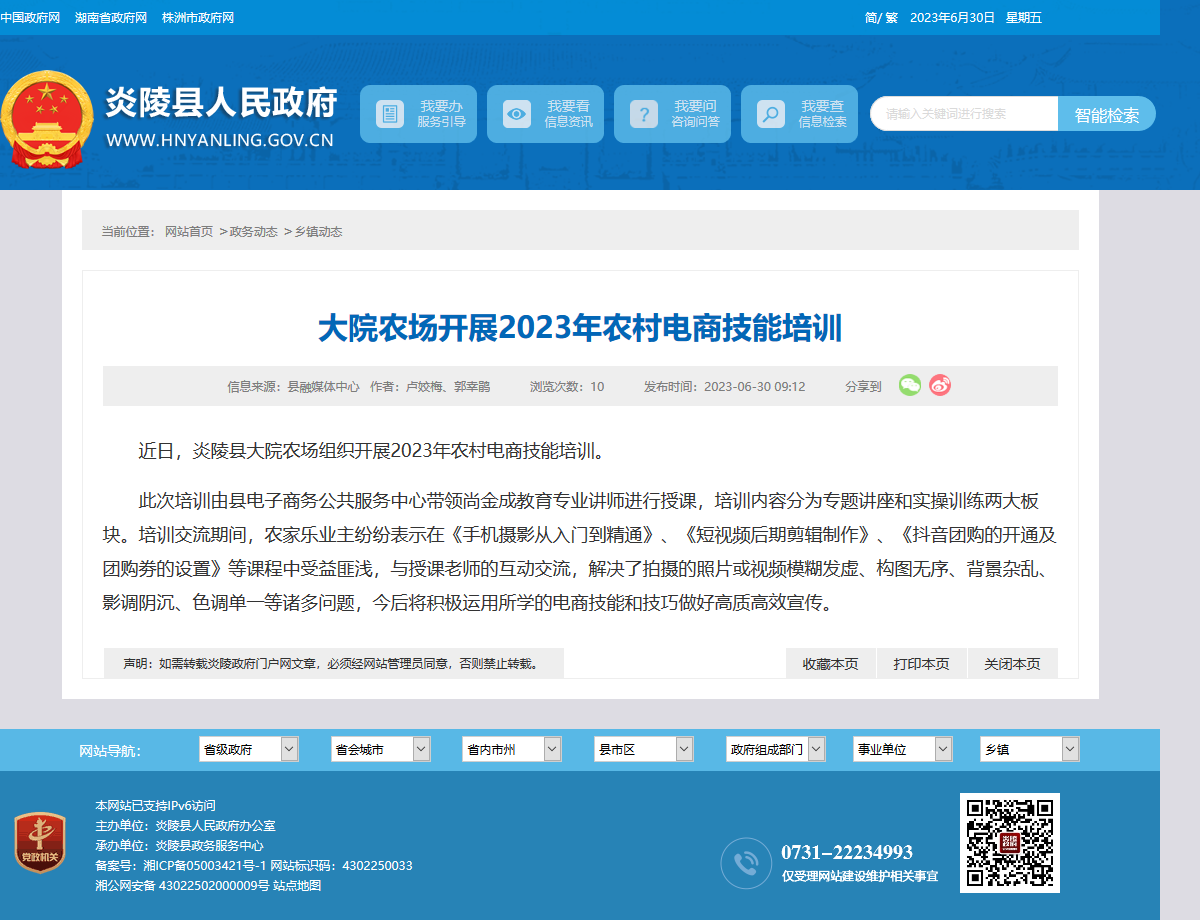
Task: Click the WeChat share icon
Action: [x=909, y=385]
